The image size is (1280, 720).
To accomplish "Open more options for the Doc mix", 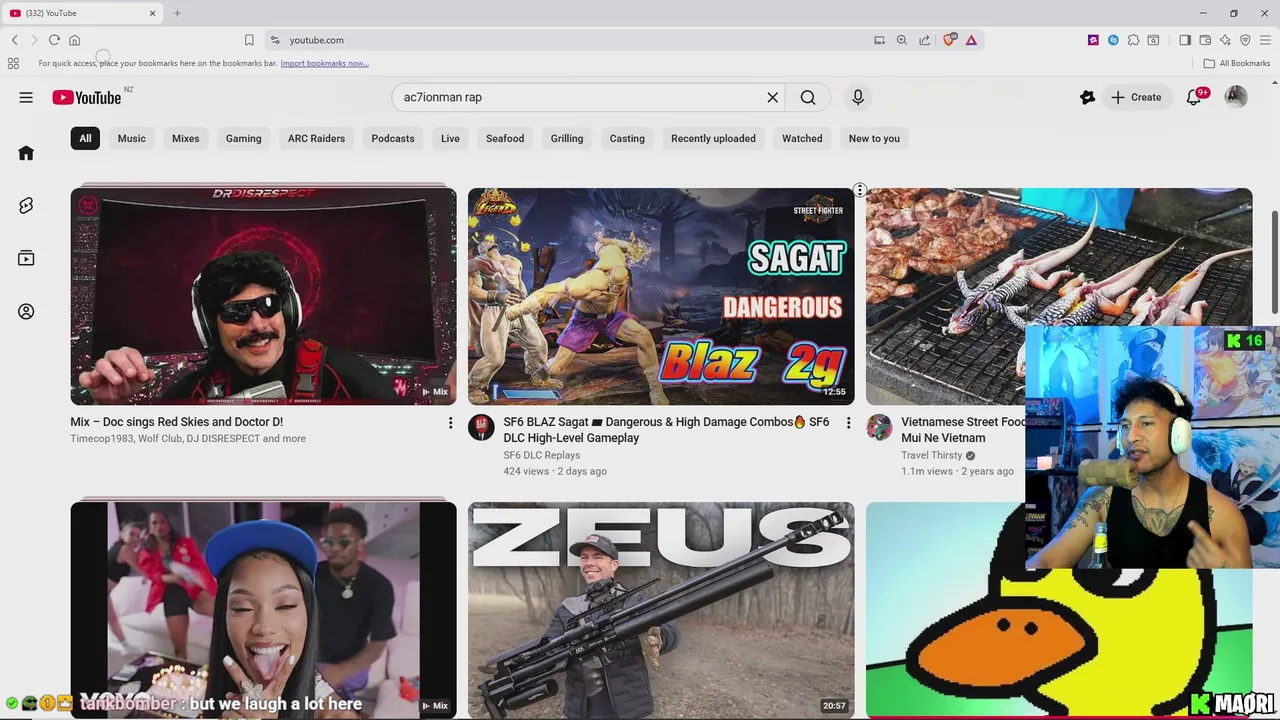I will 450,423.
